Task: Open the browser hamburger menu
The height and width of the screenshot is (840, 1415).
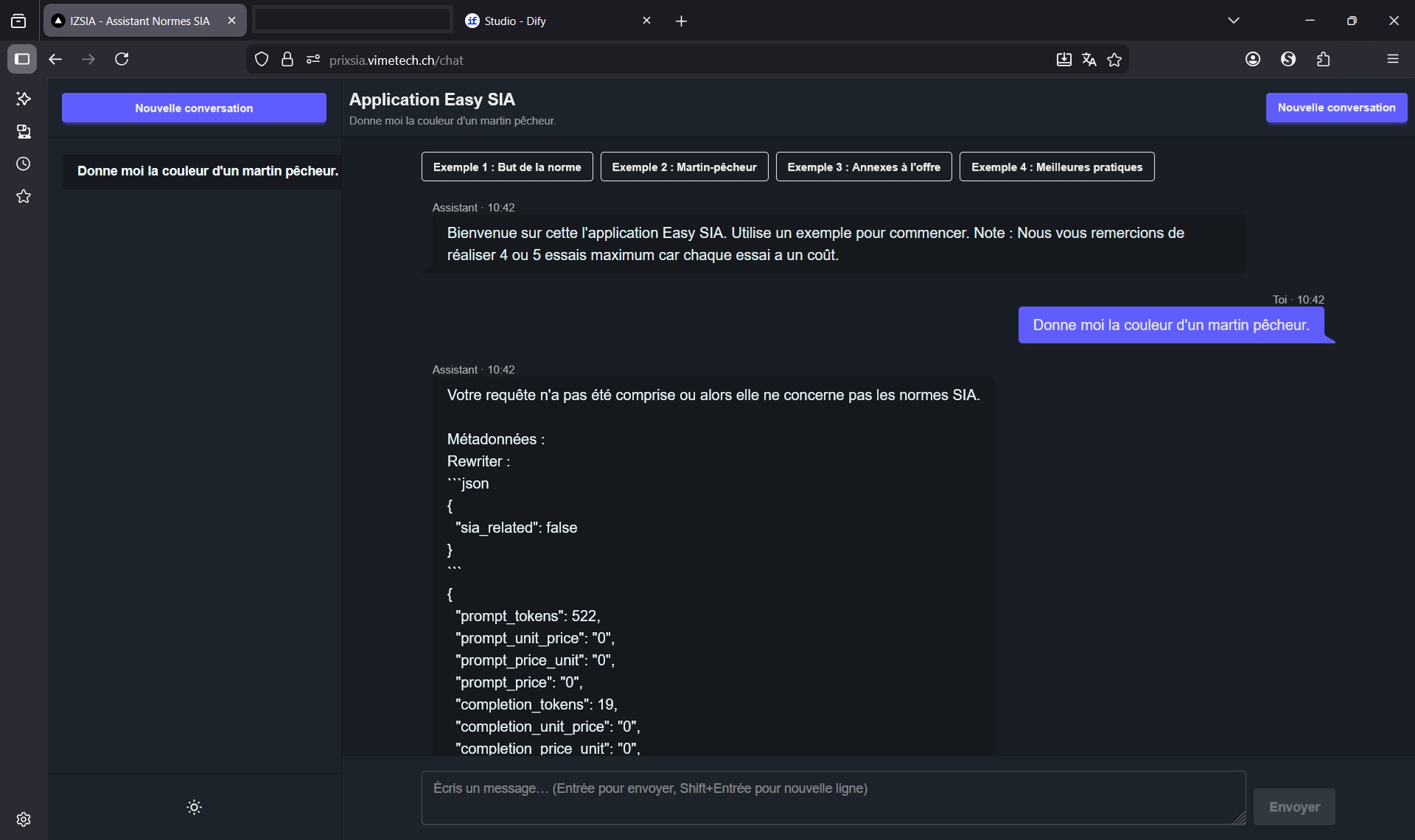Action: 1393,59
